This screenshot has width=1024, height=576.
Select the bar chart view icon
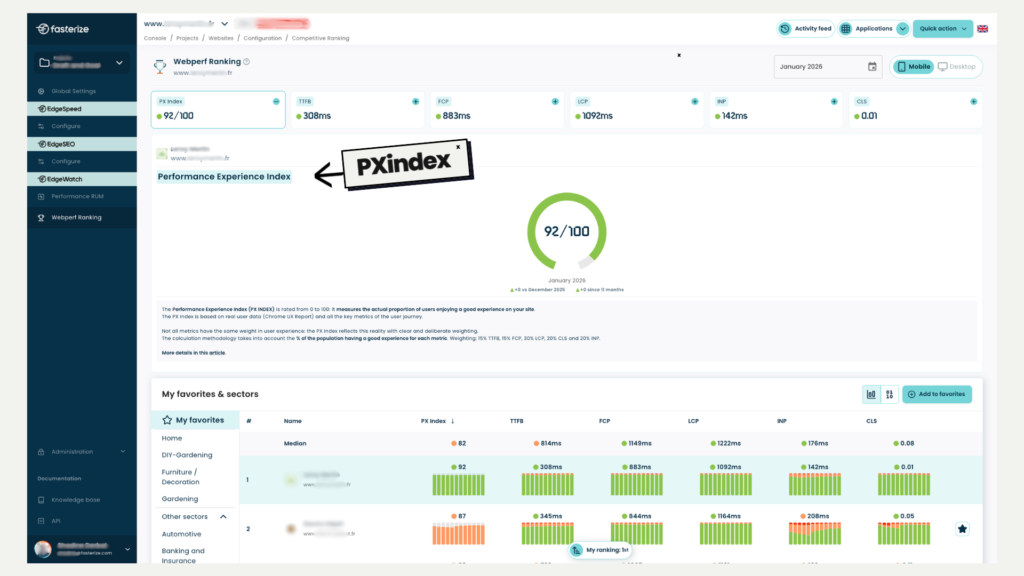[871, 394]
